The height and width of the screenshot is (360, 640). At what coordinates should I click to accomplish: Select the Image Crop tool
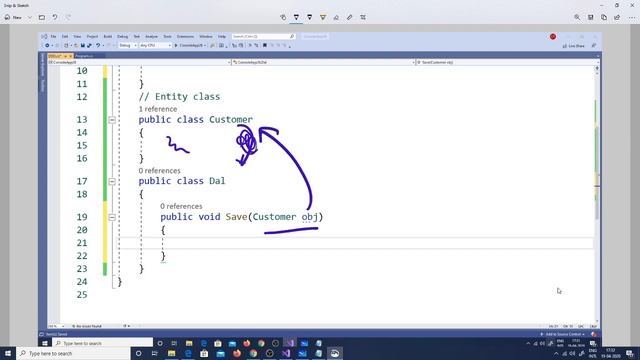pyautogui.click(x=363, y=18)
